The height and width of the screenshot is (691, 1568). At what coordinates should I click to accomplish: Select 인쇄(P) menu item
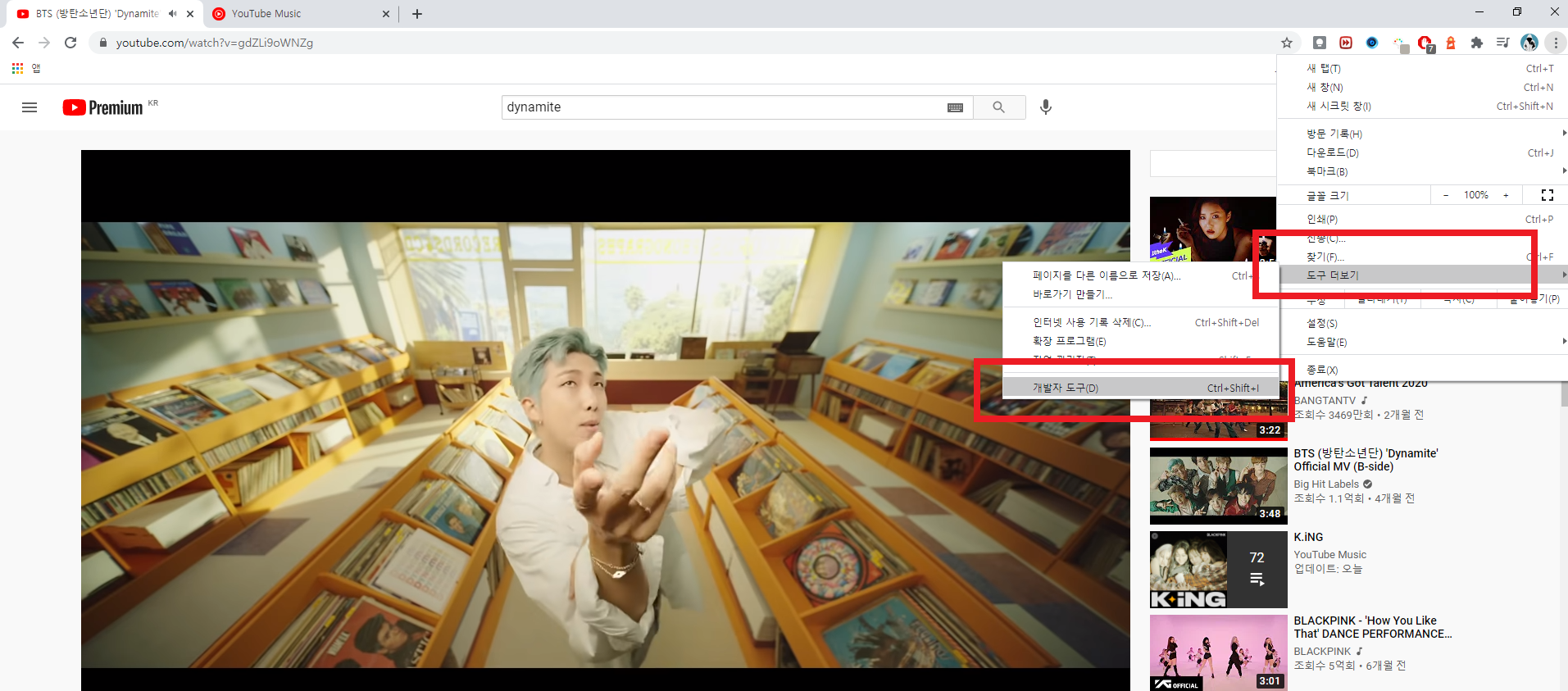(1422, 219)
